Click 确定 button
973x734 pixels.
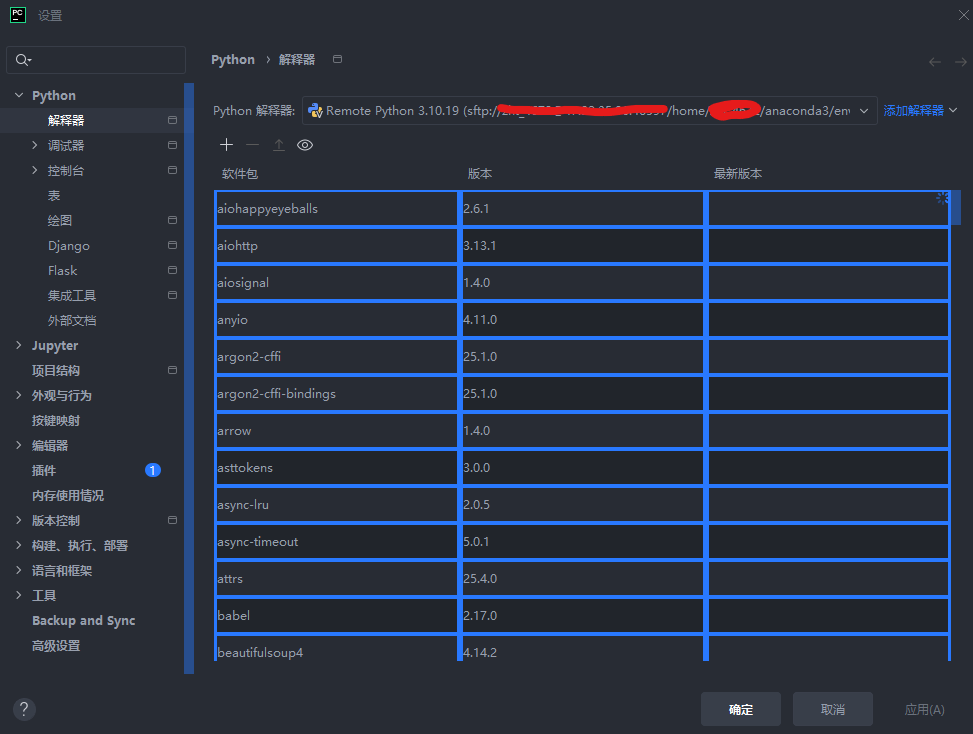(741, 709)
